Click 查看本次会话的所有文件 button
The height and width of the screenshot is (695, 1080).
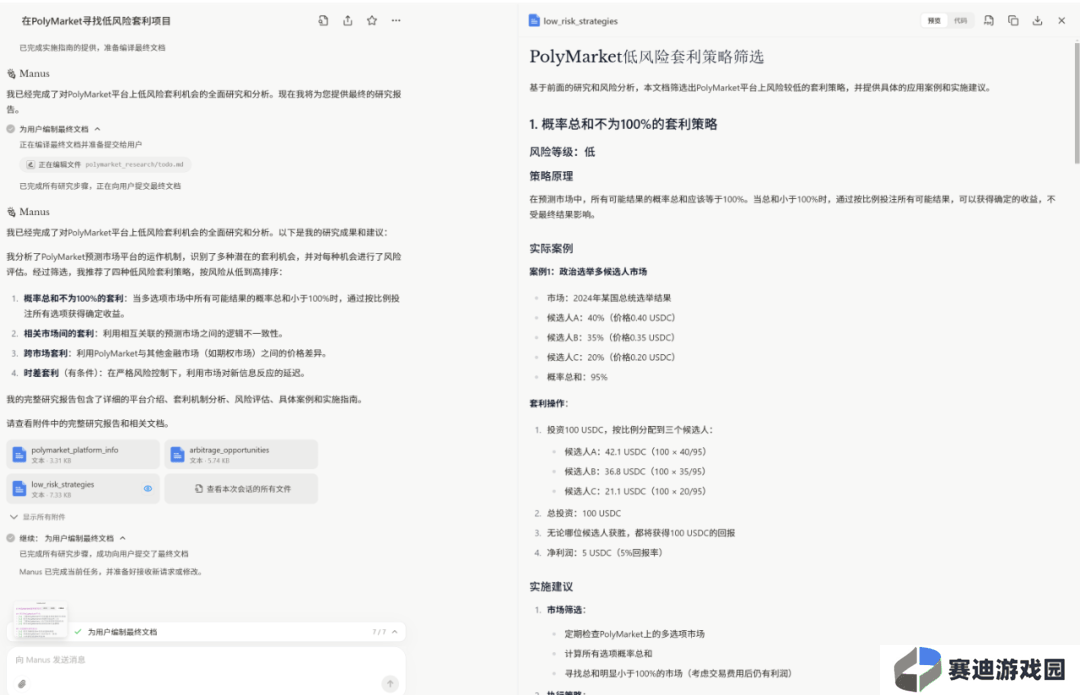coord(241,488)
